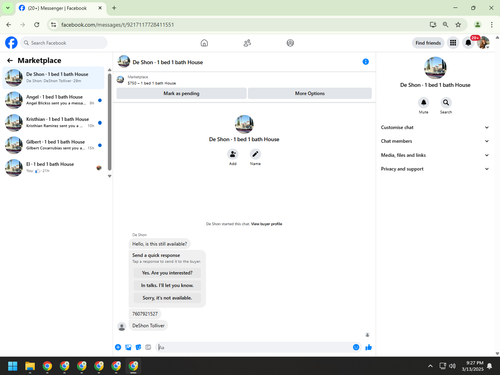Open De Shon conversation in list
Viewport: 500px width, 375px height.
53,78
